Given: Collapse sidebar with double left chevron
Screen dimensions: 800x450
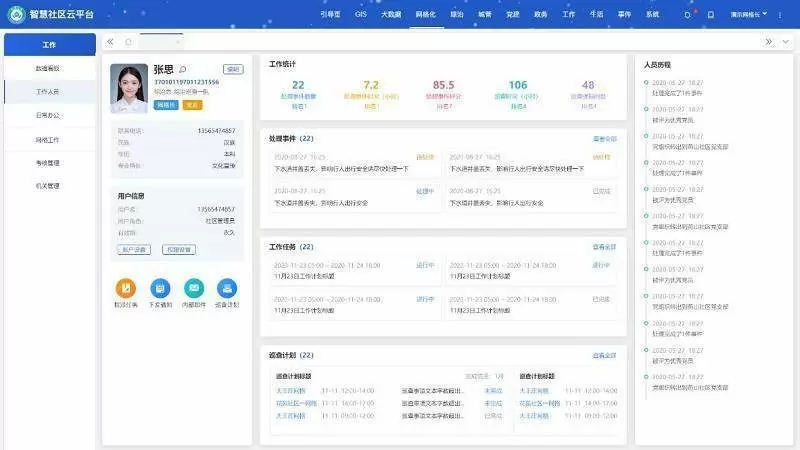Looking at the screenshot, I should [109, 42].
